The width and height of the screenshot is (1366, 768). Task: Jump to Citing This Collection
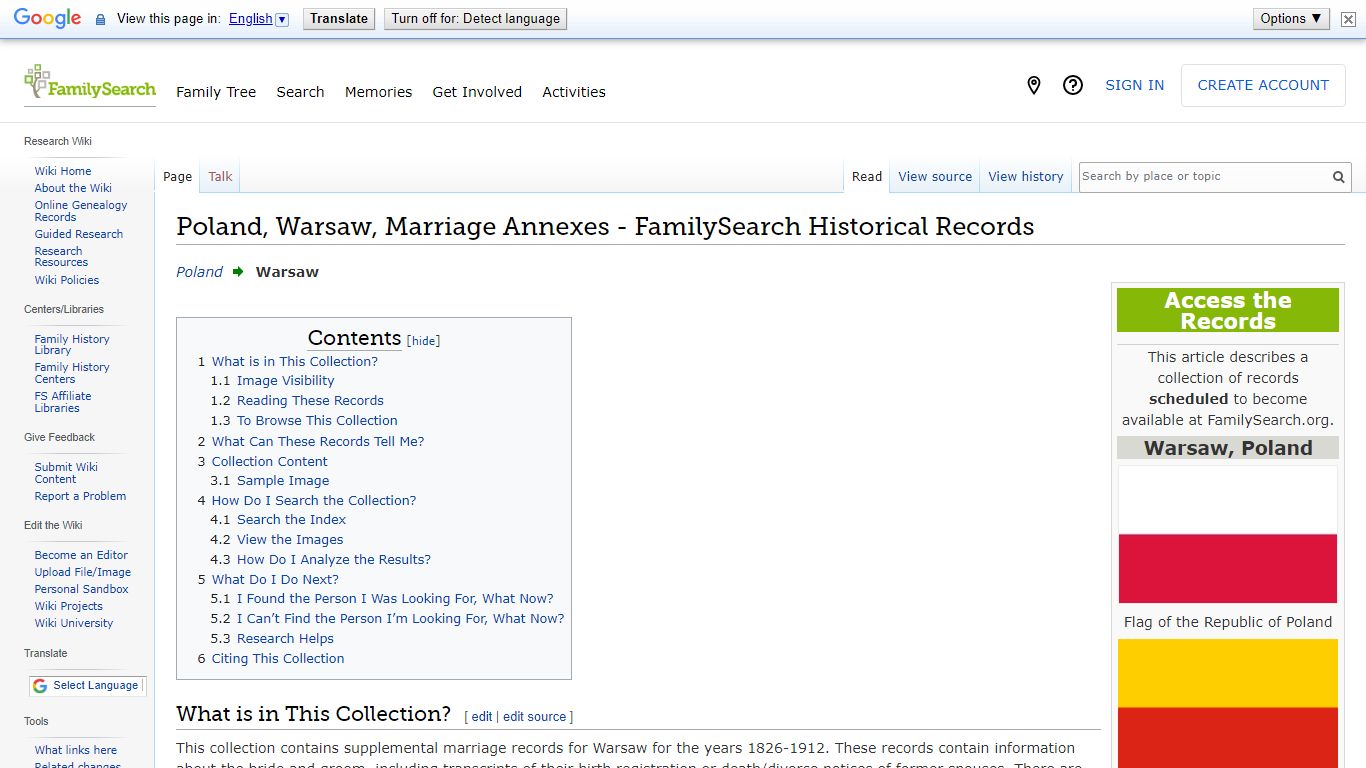(x=278, y=659)
